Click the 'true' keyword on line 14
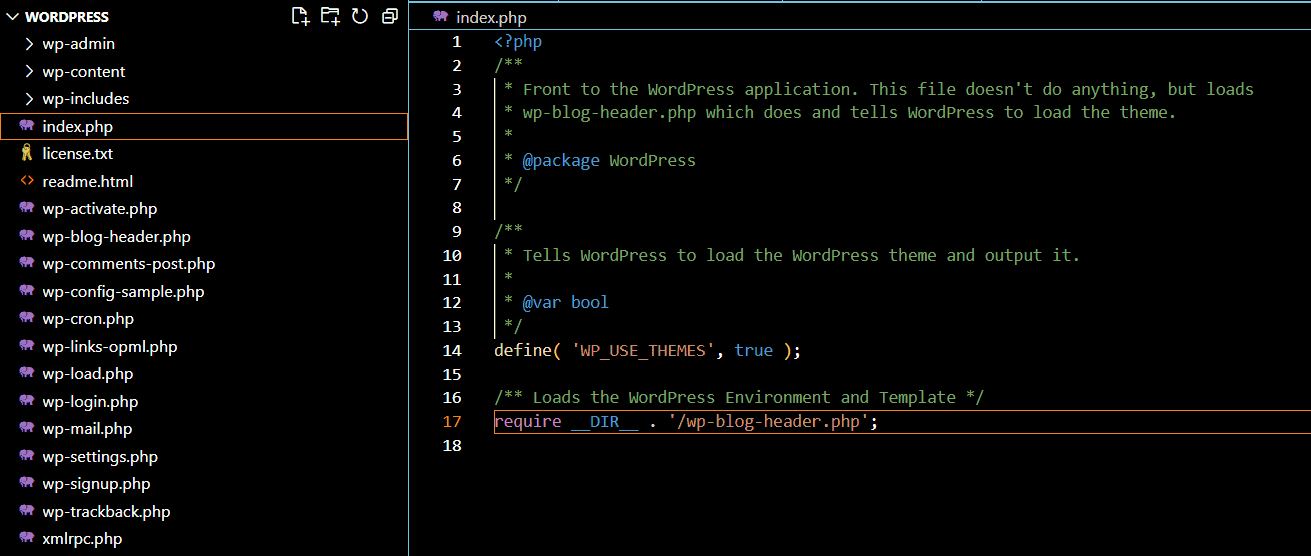This screenshot has height=556, width=1311. 754,350
